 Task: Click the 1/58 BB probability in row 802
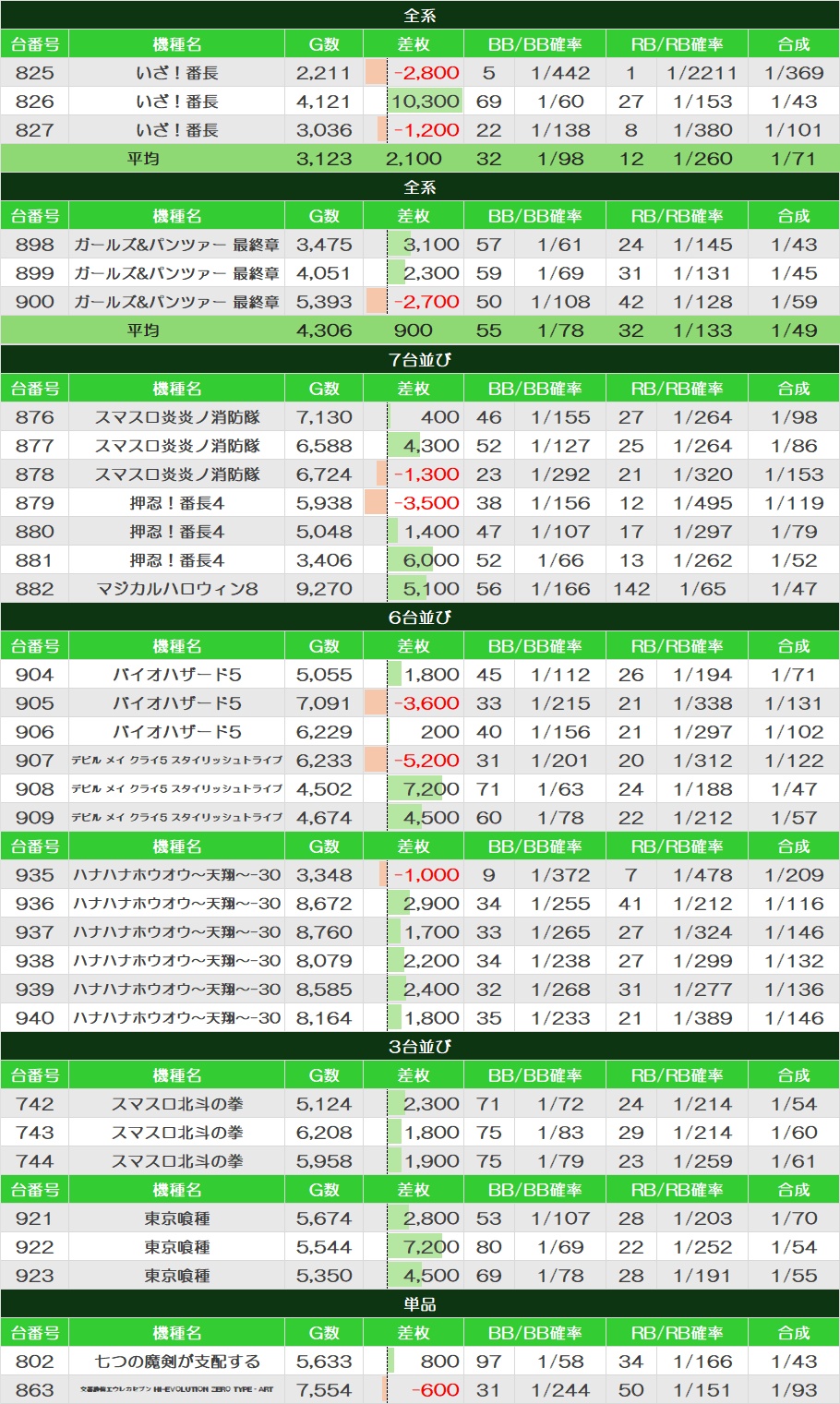point(560,1362)
